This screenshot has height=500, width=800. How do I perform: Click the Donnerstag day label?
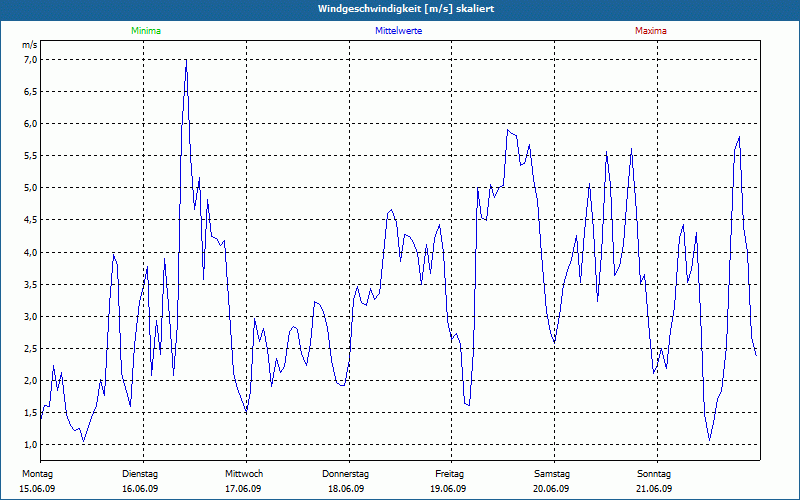345,474
